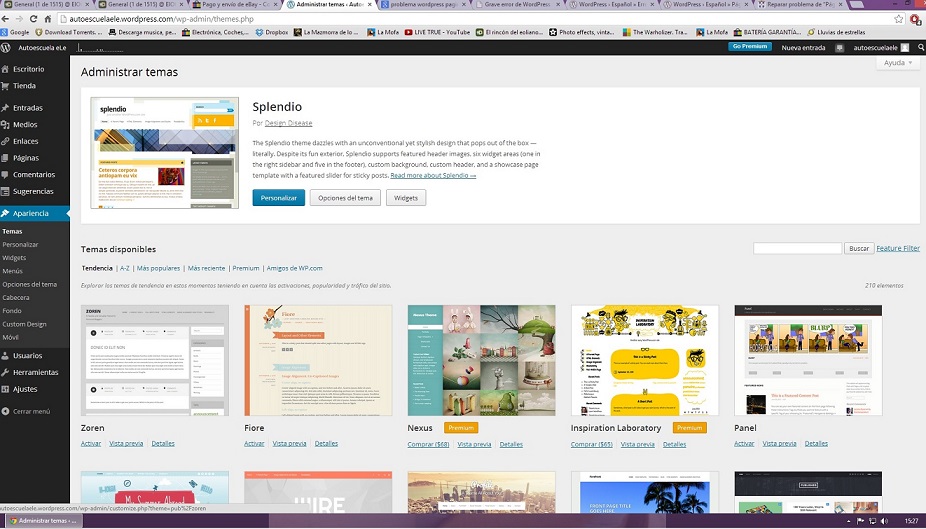Open Páginas icon in sidebar
The width and height of the screenshot is (926, 529).
(5, 158)
